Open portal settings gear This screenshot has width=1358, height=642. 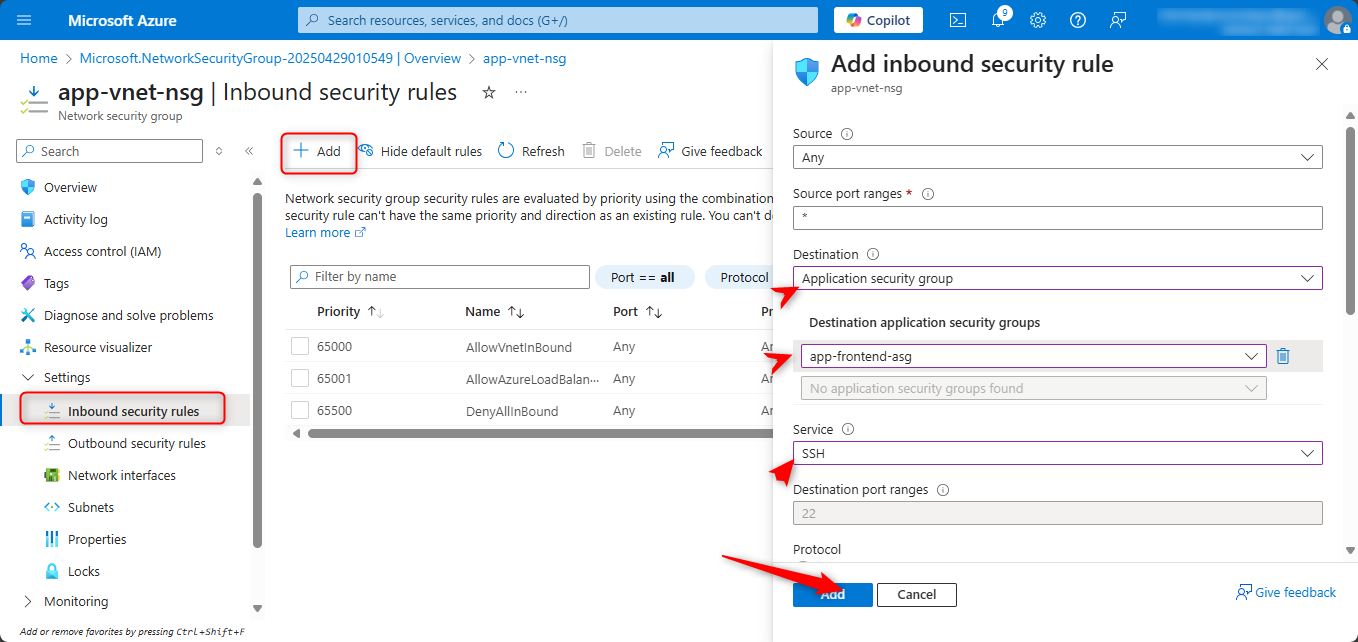pyautogui.click(x=1038, y=20)
